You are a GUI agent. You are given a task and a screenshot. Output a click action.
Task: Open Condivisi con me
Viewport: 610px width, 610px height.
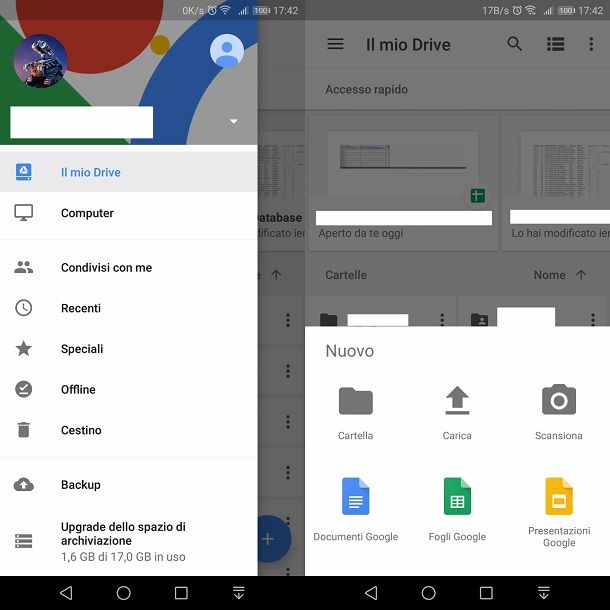(128, 267)
